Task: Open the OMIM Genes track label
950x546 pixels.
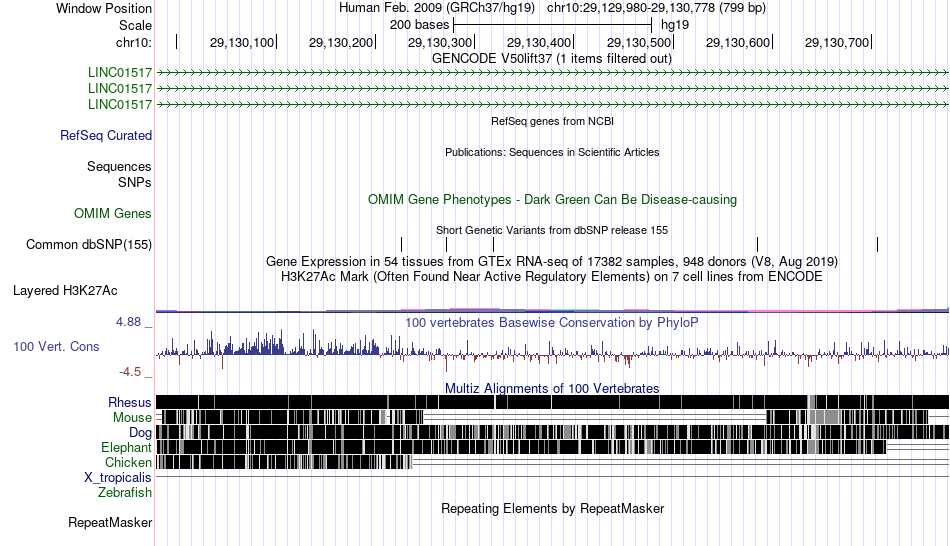Action: [x=113, y=213]
